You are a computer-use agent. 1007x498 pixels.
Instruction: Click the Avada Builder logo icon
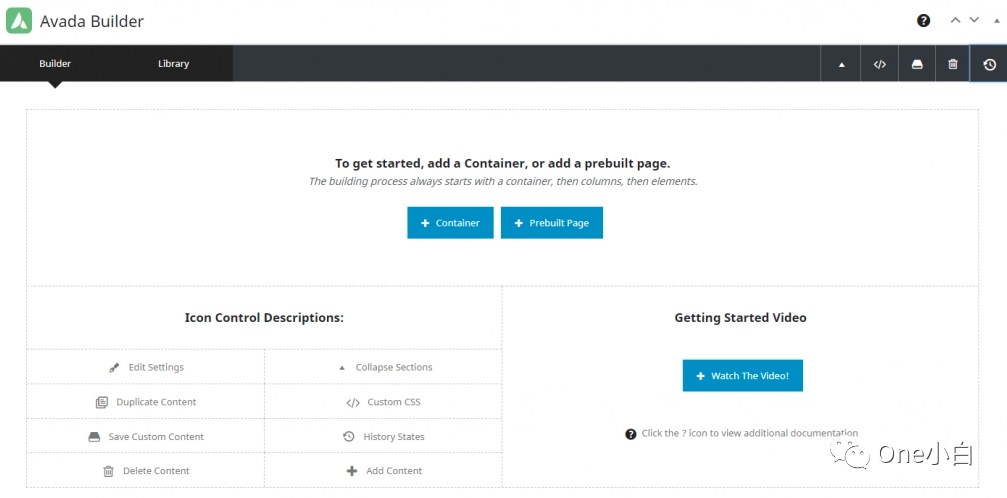click(19, 21)
